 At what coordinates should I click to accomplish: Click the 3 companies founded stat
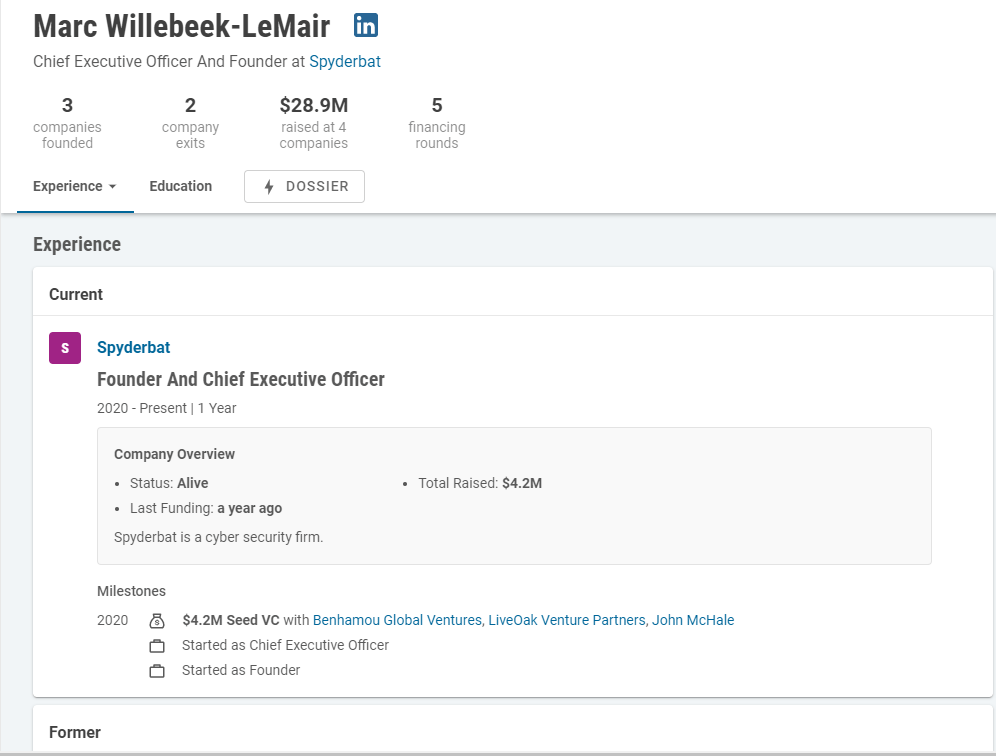[67, 123]
